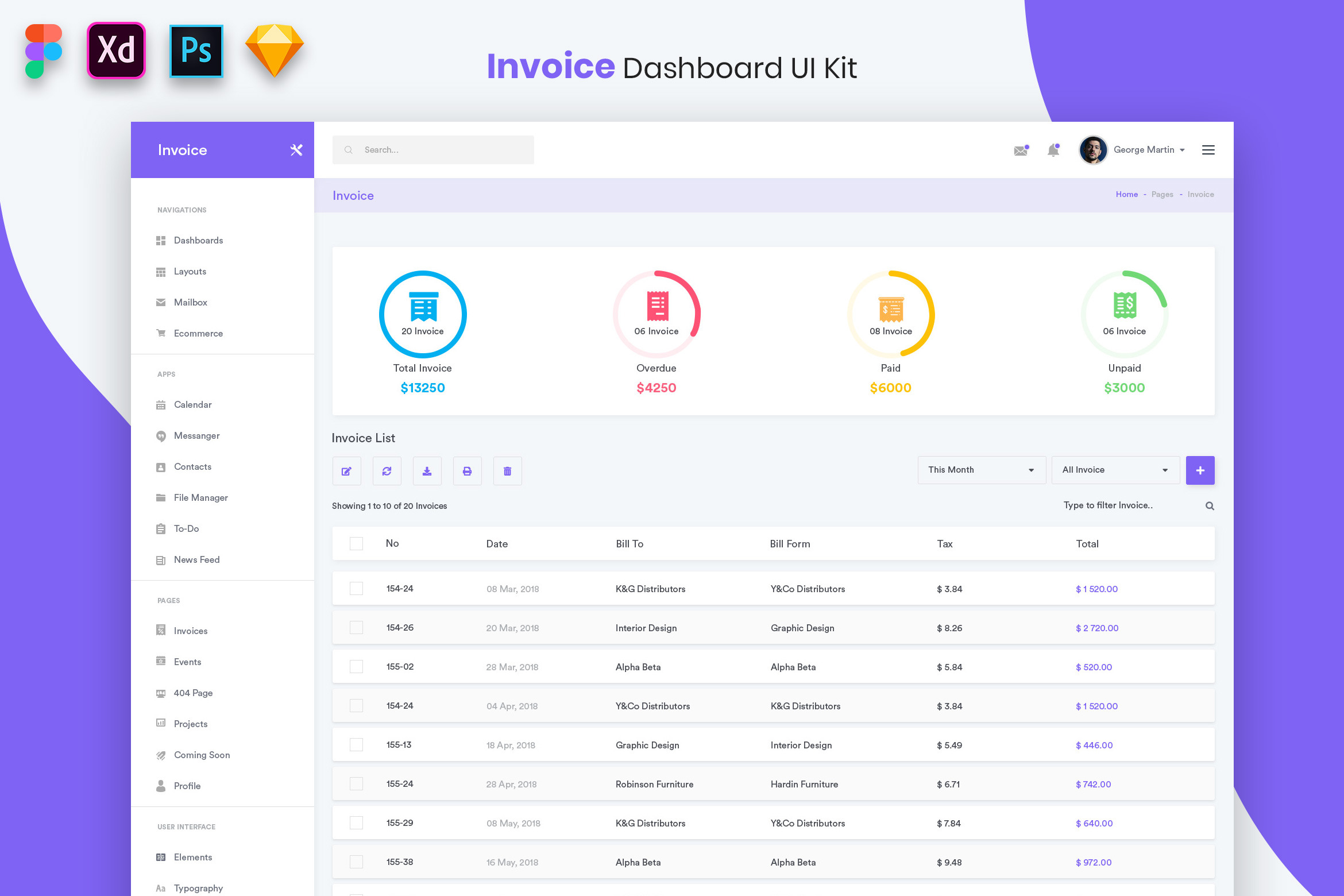
Task: Click the Overdue circular progress ring
Action: click(x=656, y=314)
